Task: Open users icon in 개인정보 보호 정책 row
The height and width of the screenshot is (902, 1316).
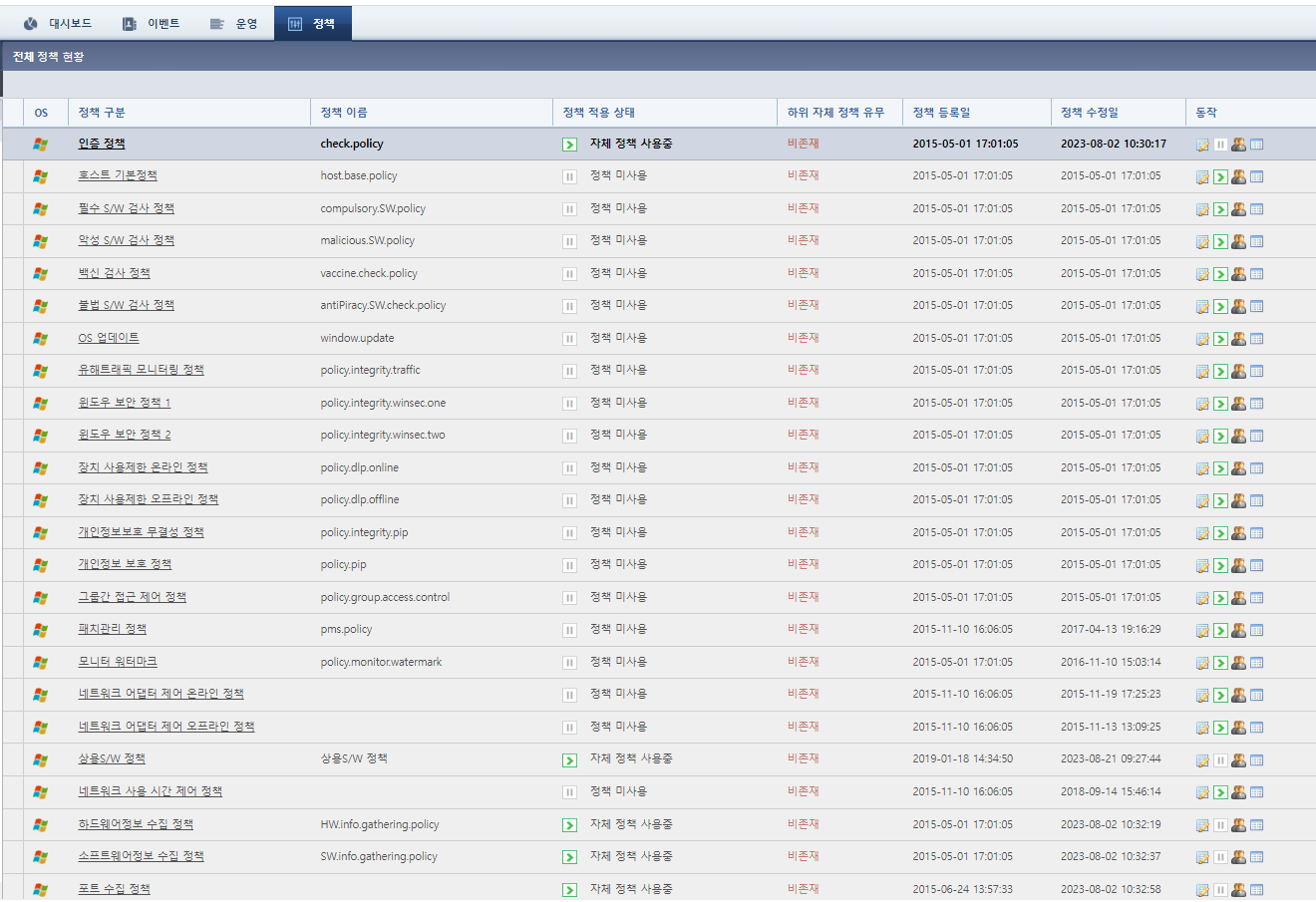Action: 1238,565
